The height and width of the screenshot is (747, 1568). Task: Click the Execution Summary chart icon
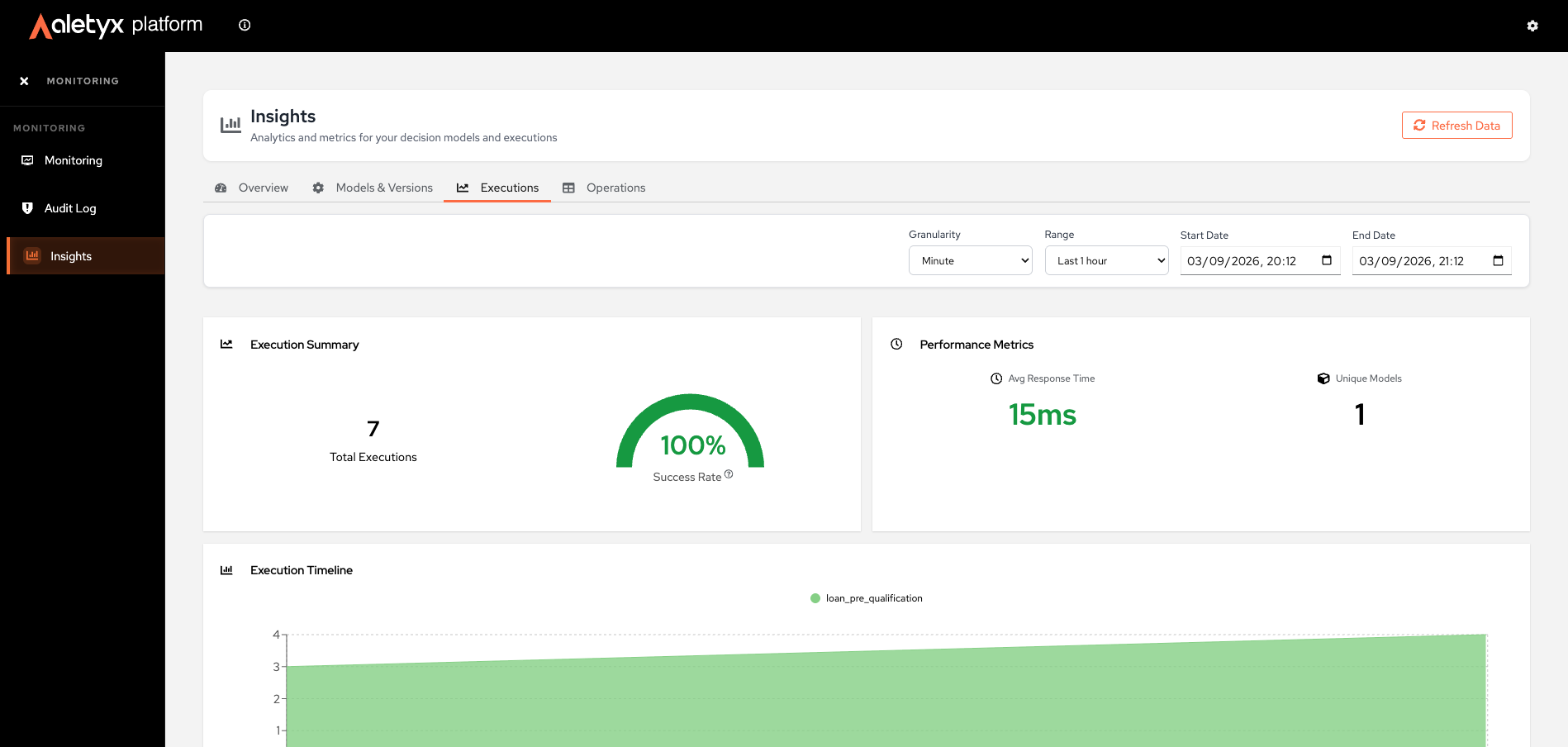pos(226,344)
